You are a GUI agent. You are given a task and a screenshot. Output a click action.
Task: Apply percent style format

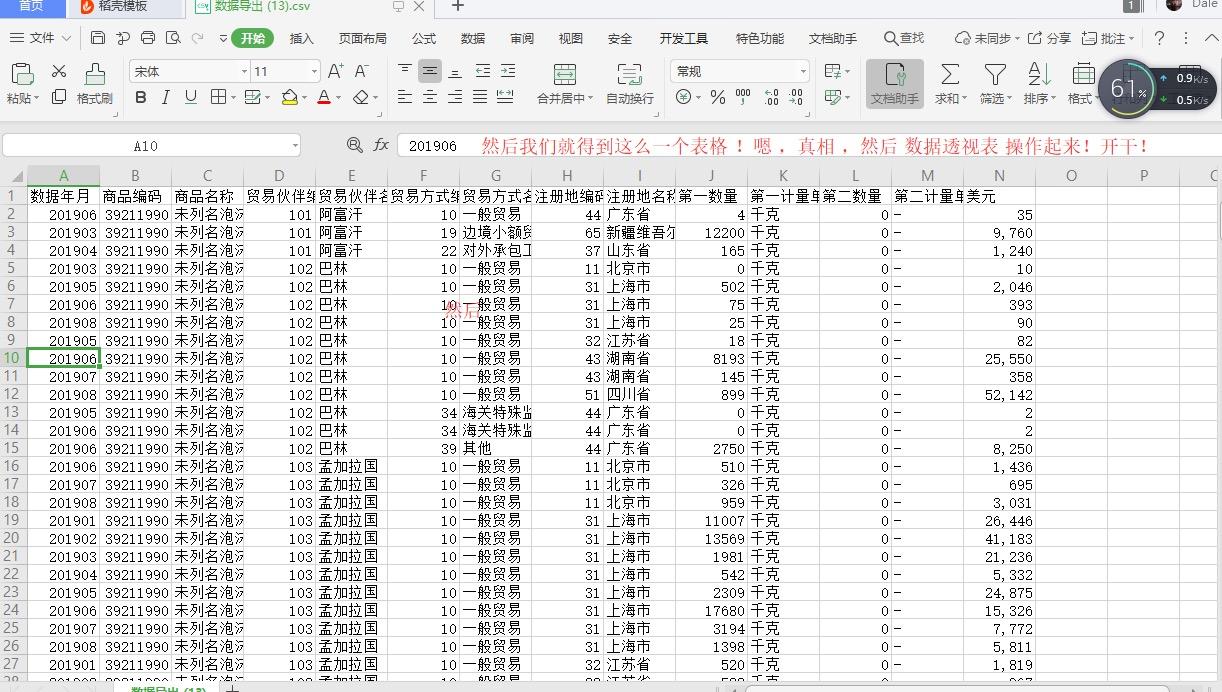(717, 97)
